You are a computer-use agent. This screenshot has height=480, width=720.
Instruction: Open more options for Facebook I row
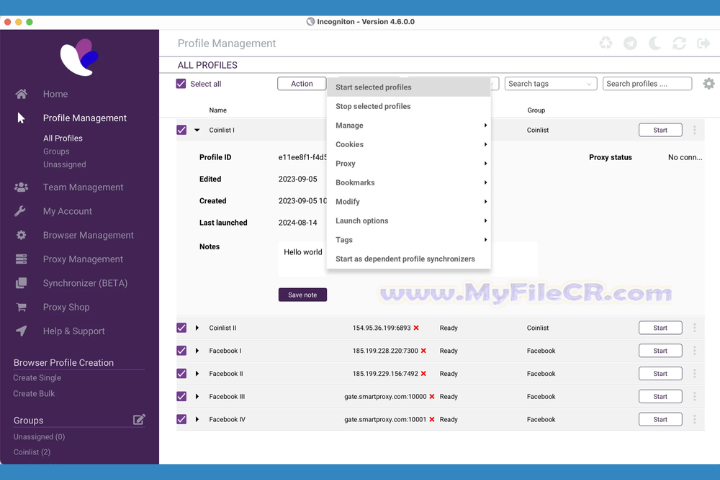(694, 350)
